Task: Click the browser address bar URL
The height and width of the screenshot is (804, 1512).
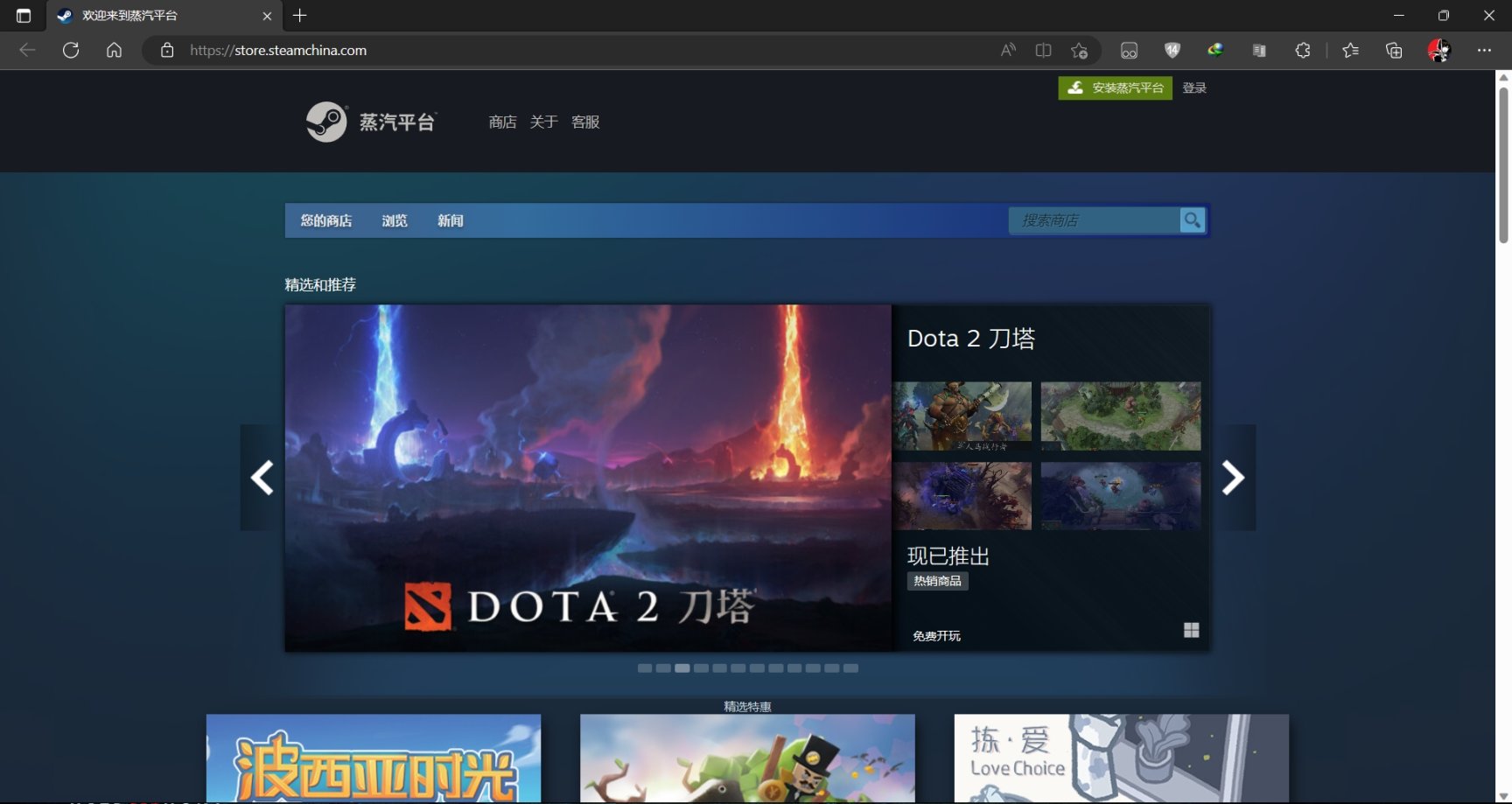Action: [x=278, y=50]
